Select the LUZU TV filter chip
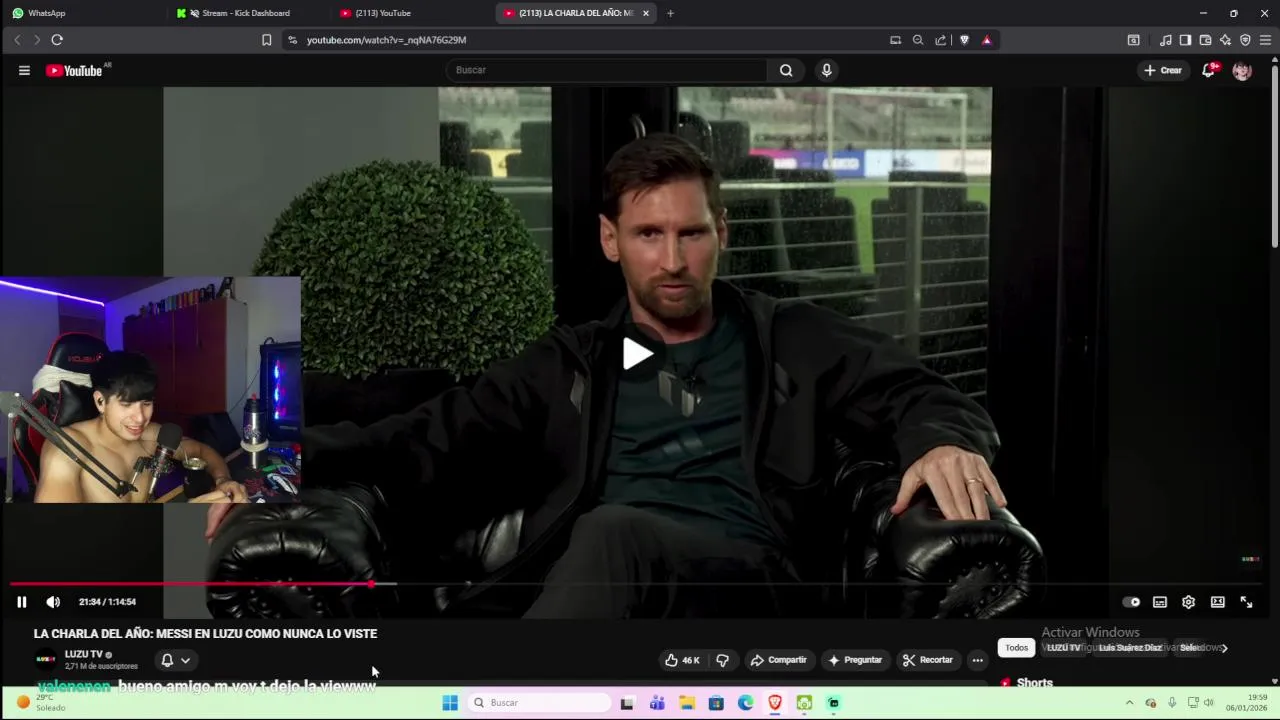Viewport: 1280px width, 720px height. tap(1063, 648)
